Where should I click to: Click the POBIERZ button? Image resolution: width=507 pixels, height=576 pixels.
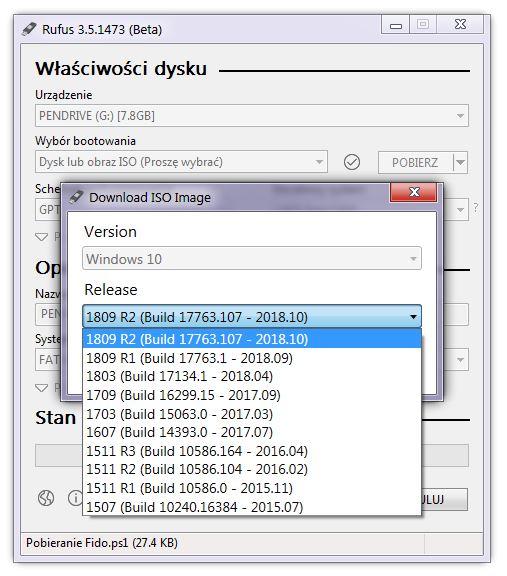click(415, 162)
